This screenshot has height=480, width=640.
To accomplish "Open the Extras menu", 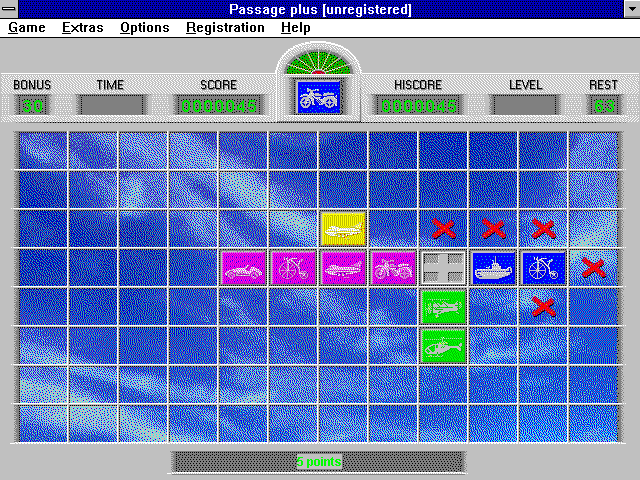I will click(82, 27).
